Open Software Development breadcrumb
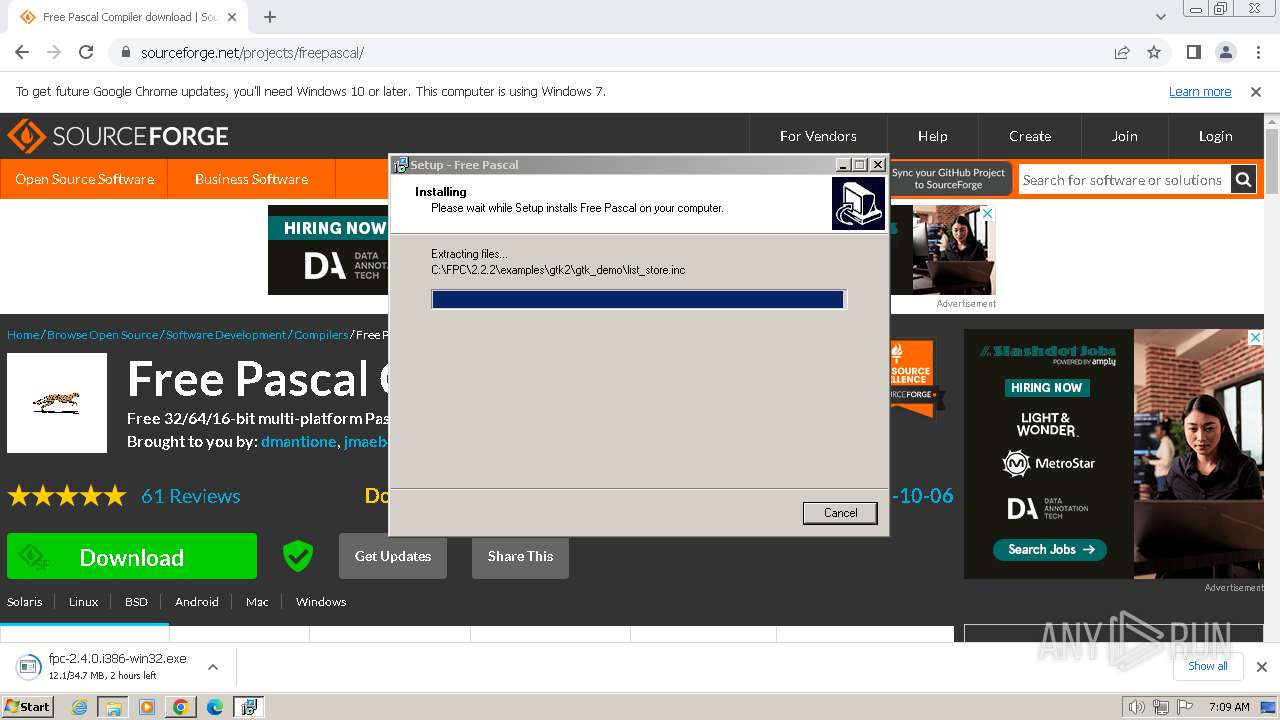Image resolution: width=1280 pixels, height=720 pixels. click(226, 335)
